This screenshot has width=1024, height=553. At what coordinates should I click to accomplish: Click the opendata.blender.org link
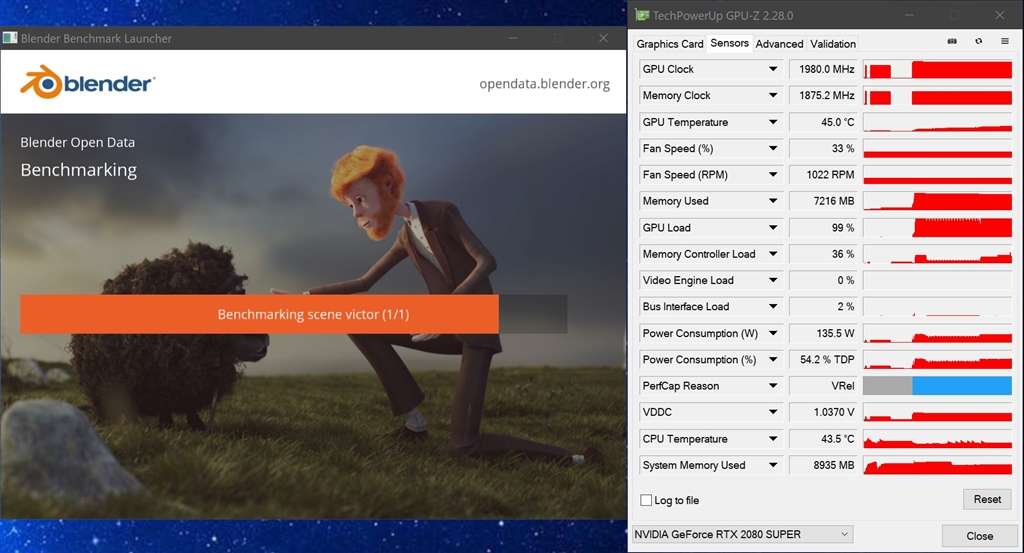pos(544,84)
